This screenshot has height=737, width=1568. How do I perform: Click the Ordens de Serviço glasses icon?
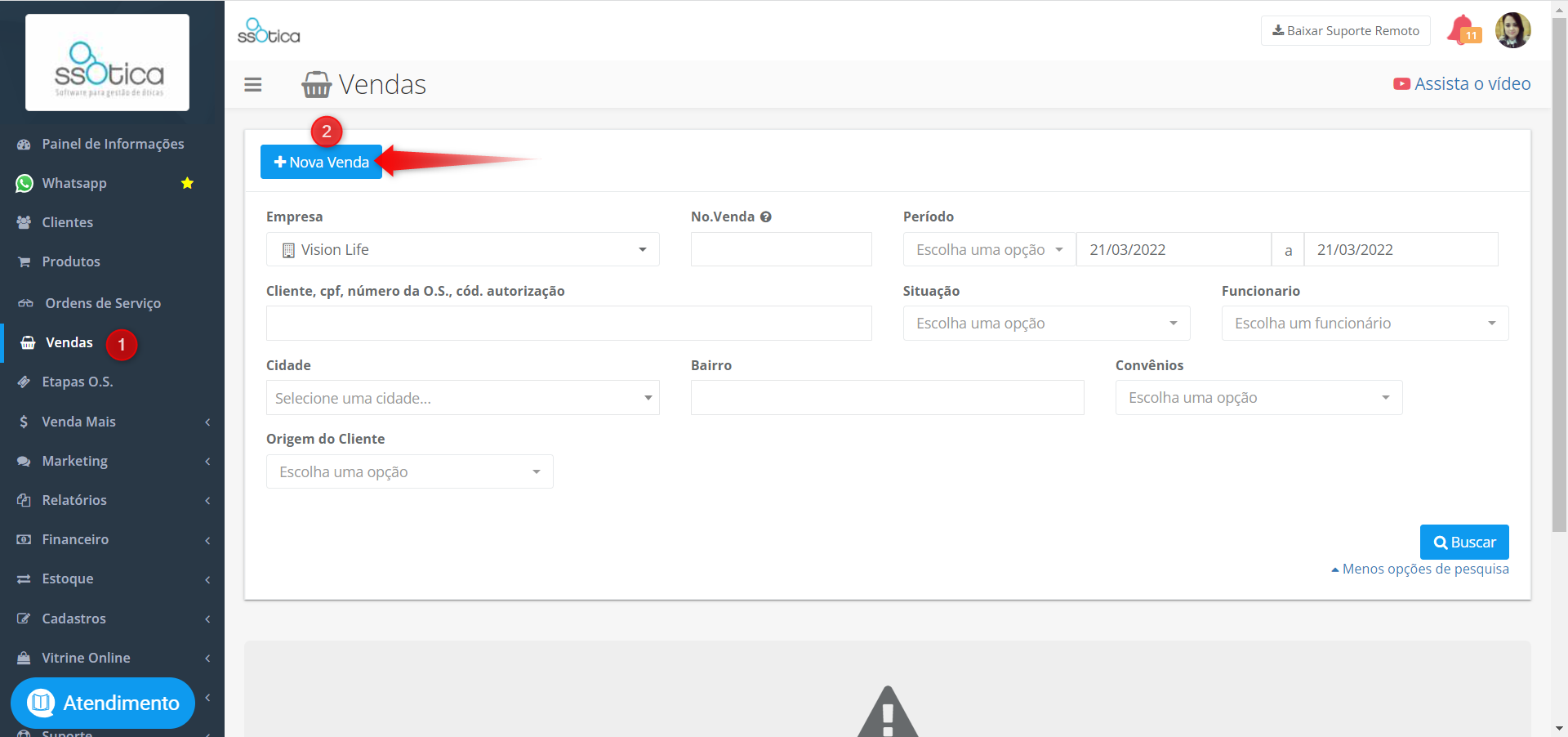tap(26, 303)
